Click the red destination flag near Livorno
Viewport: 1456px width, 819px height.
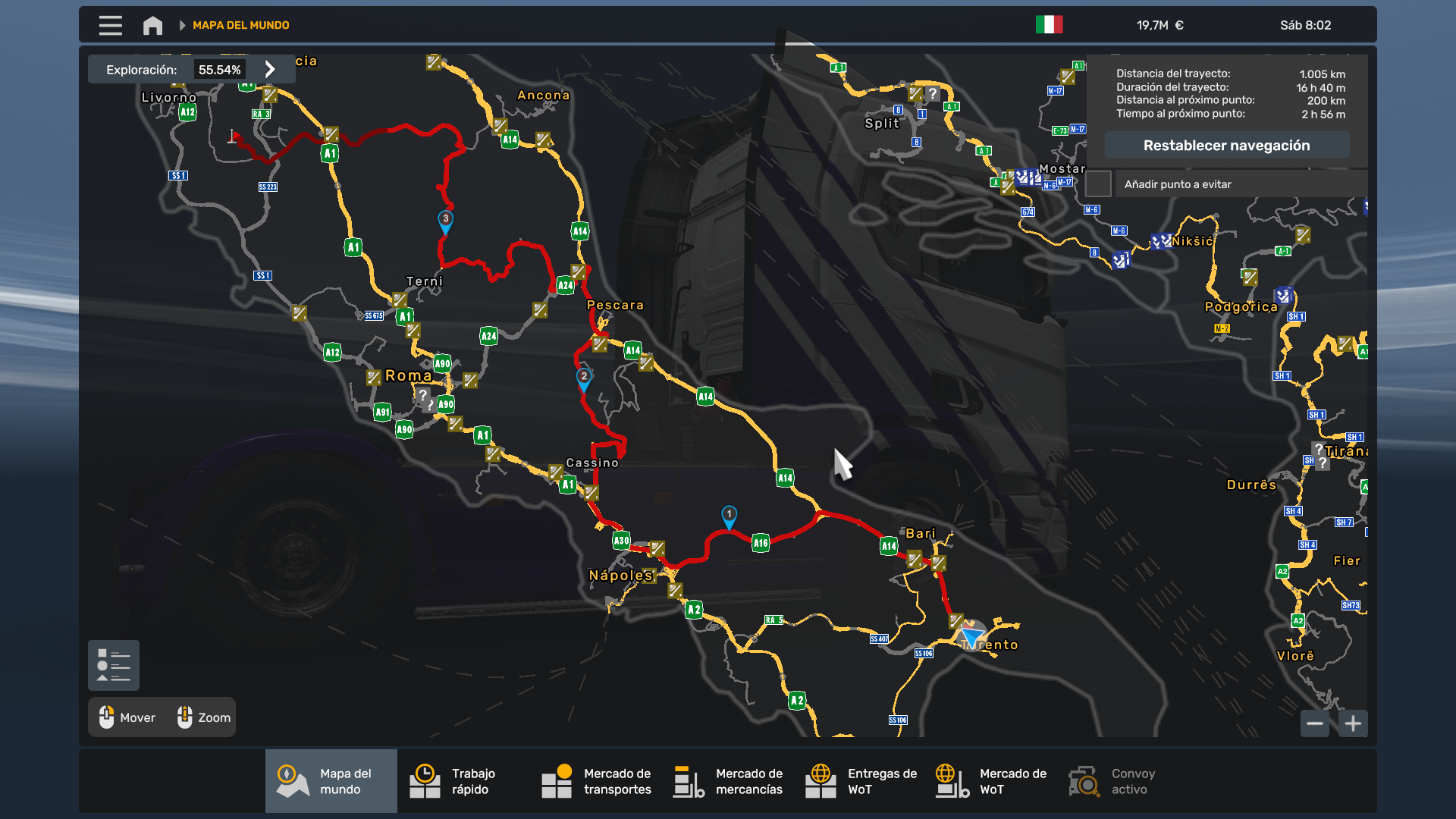pos(234,136)
